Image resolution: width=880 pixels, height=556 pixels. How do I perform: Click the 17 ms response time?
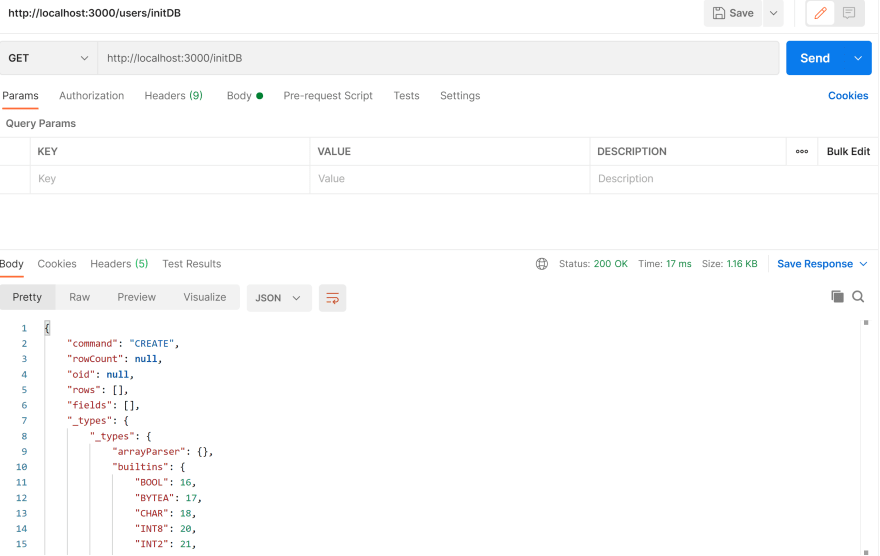[x=679, y=264]
